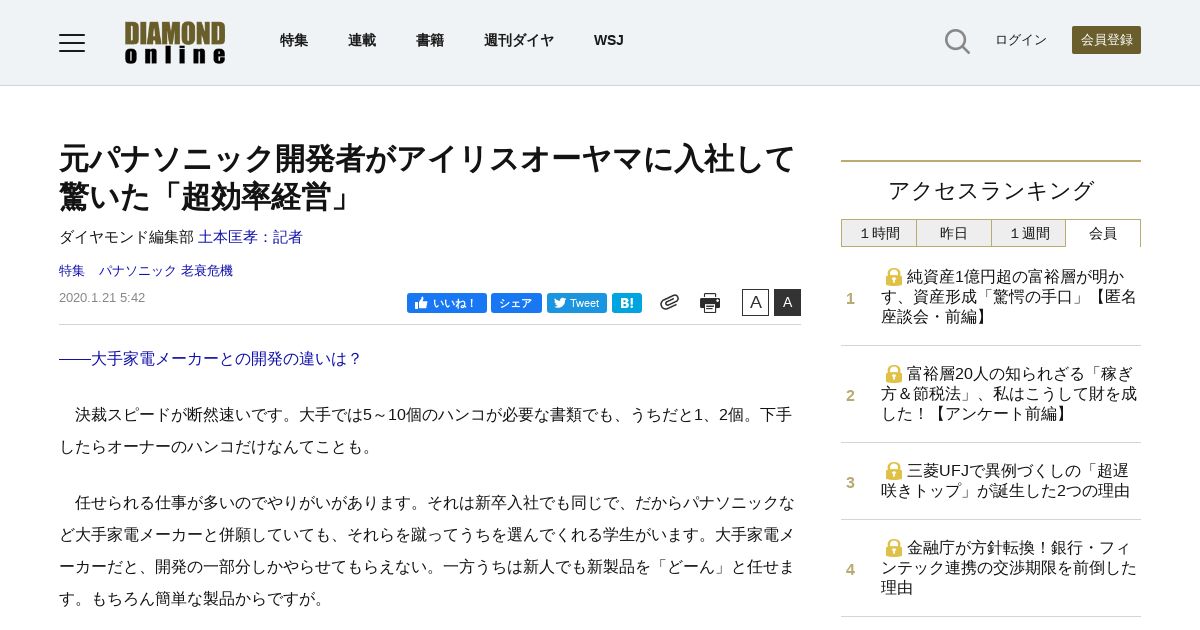Open ranking article 三菱UFJで異例づくし
This screenshot has height=630, width=1200.
point(1005,481)
